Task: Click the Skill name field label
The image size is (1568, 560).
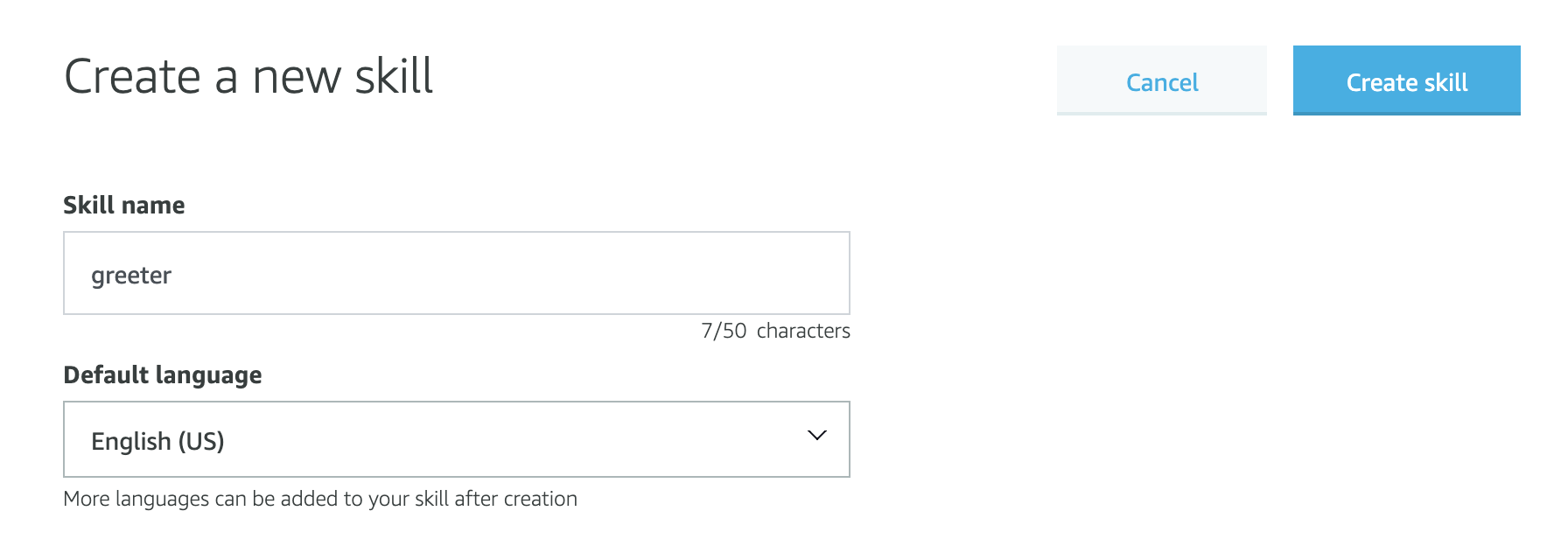Action: 124,205
